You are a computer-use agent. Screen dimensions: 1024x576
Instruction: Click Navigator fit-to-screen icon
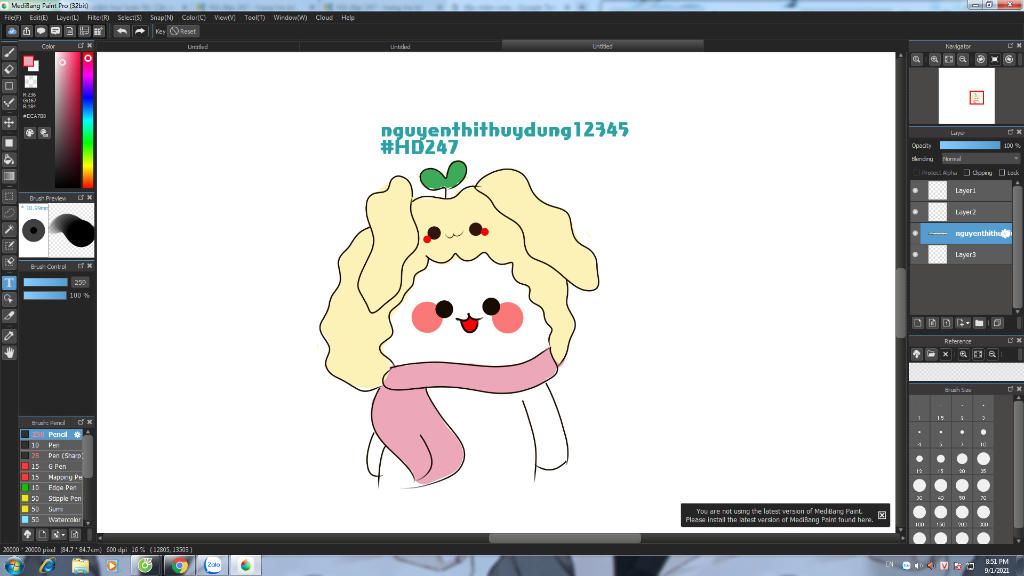pyautogui.click(x=949, y=59)
